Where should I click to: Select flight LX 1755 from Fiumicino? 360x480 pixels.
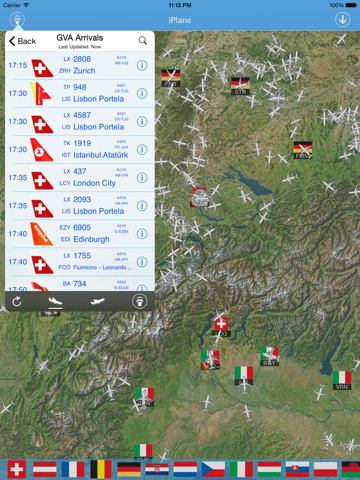[80, 262]
